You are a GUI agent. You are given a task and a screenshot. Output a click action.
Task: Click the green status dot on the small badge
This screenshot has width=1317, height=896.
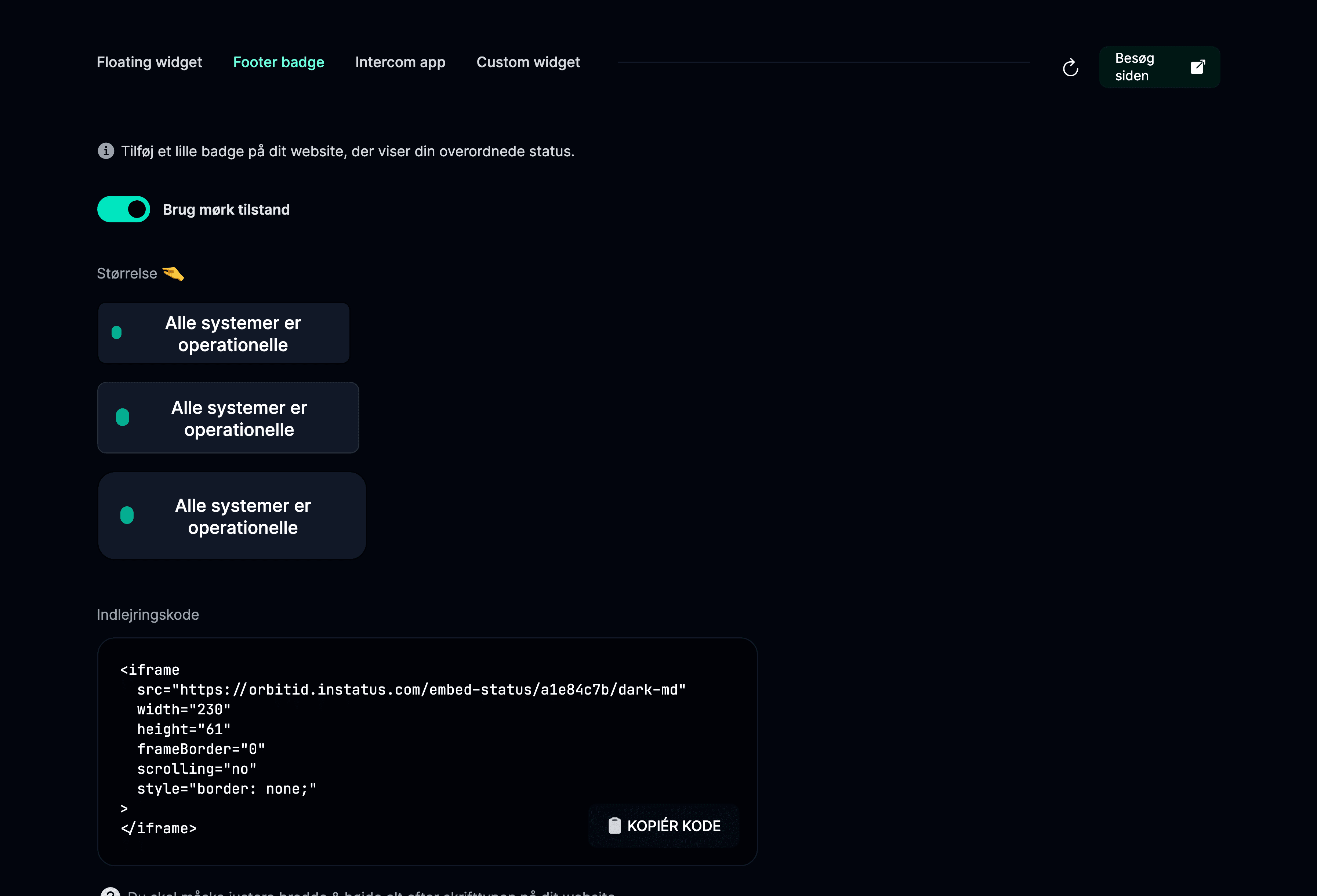[117, 332]
